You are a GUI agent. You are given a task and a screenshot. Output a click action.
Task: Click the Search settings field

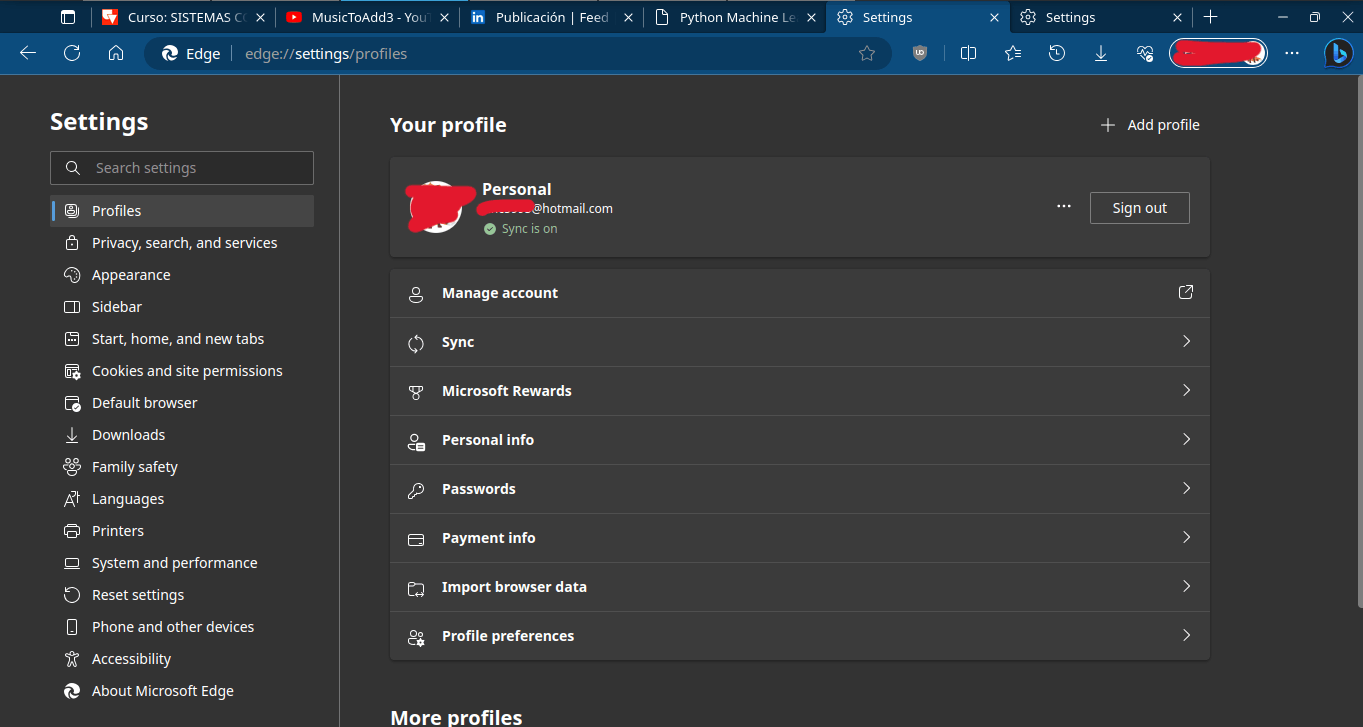point(182,168)
